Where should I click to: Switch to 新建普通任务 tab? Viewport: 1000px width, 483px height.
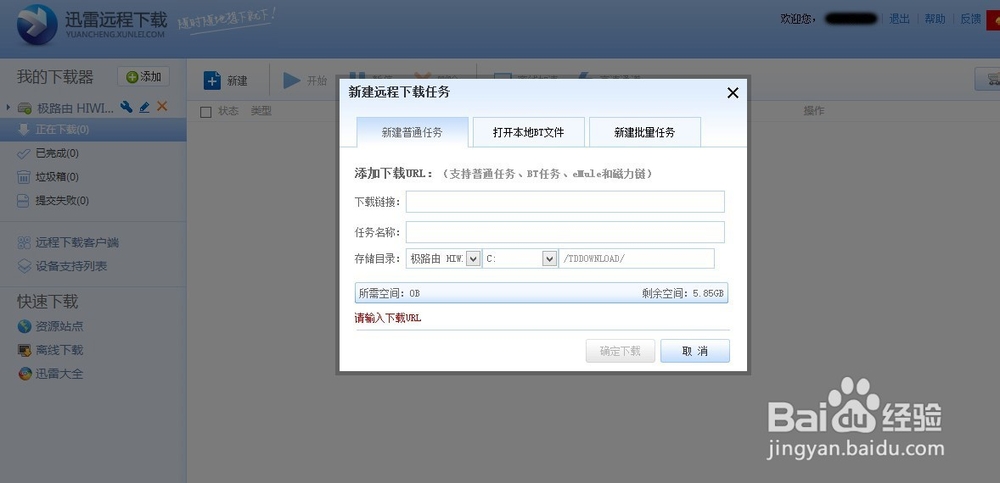(412, 132)
